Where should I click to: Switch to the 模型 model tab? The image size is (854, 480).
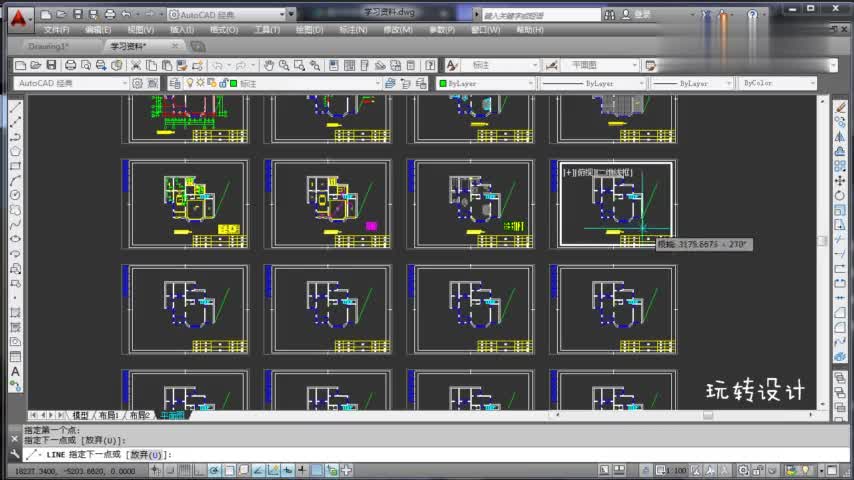pyautogui.click(x=80, y=415)
